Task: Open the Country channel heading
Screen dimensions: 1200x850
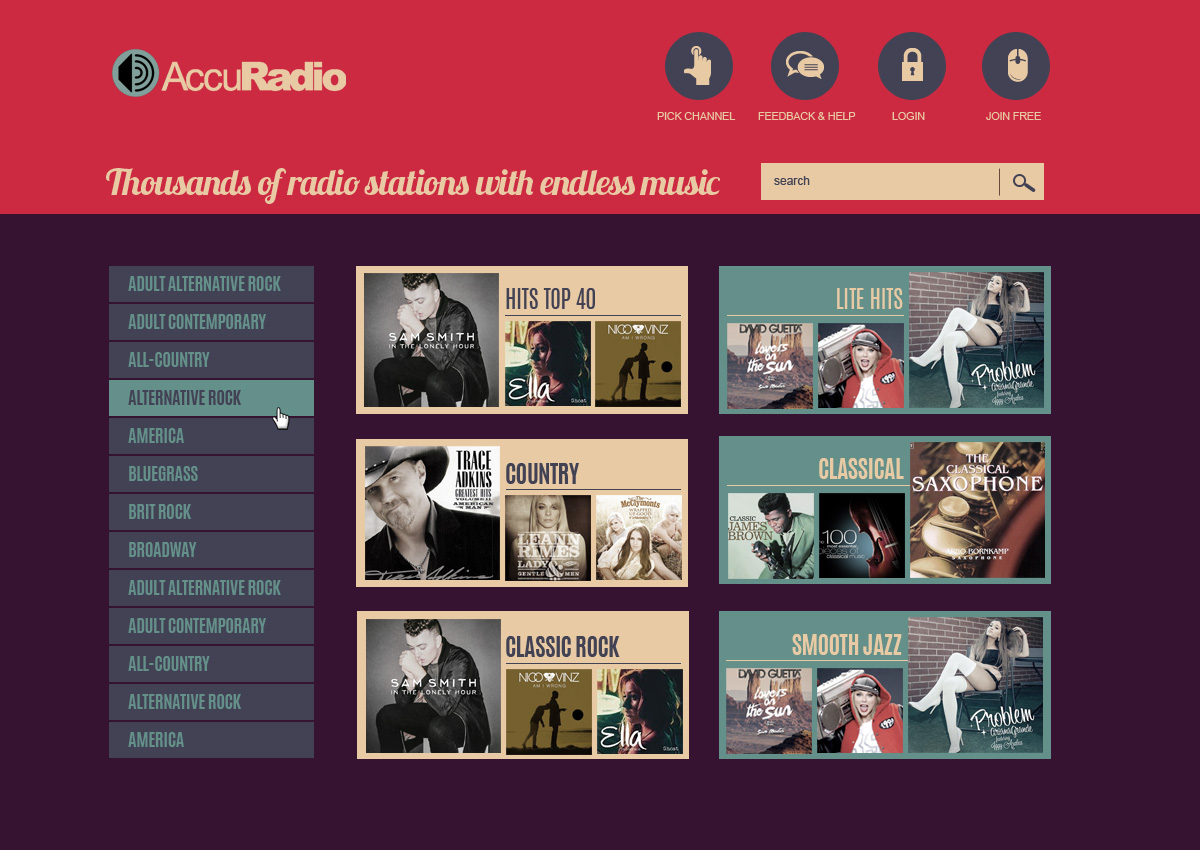Action: tap(543, 473)
